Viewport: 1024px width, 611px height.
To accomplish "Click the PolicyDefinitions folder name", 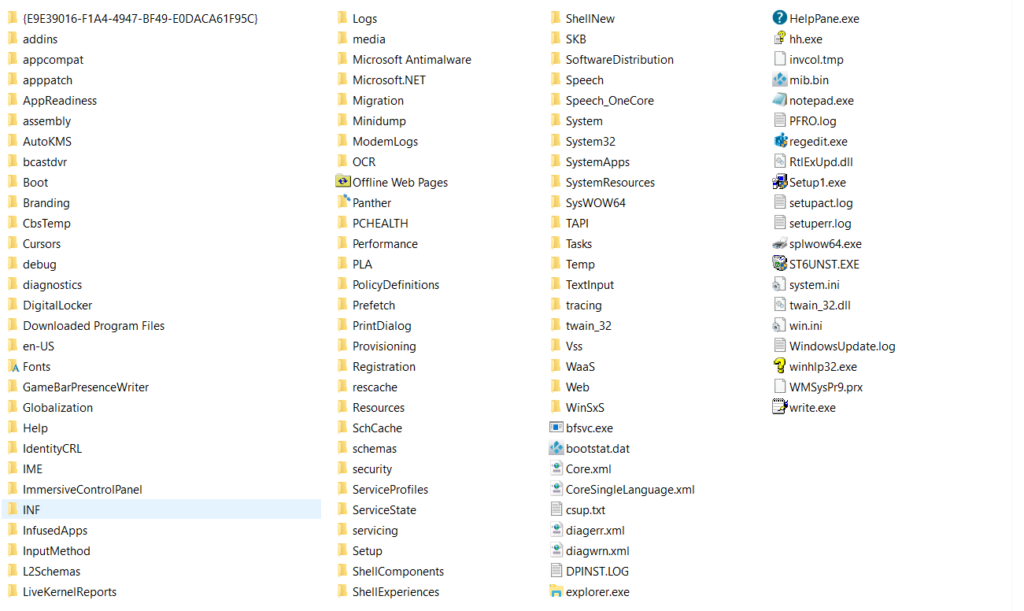I will click(x=396, y=285).
